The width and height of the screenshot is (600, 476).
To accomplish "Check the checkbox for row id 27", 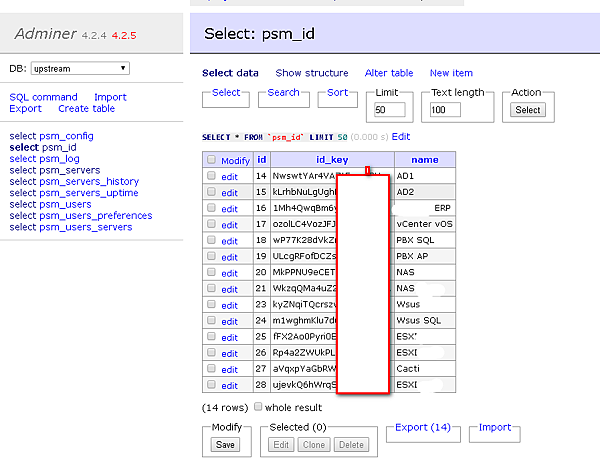I will 211,368.
